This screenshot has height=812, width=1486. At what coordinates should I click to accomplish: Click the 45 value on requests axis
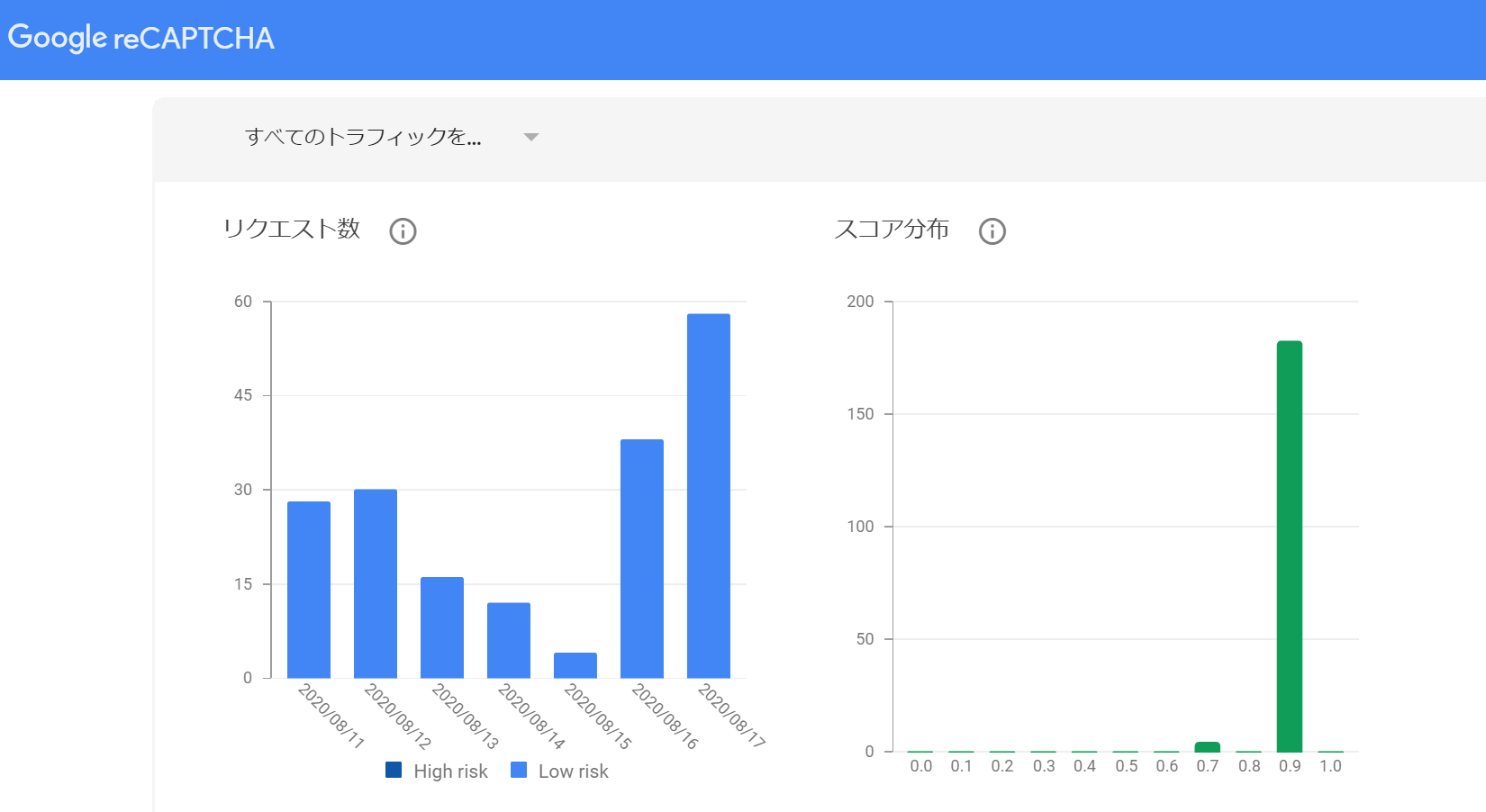click(243, 395)
